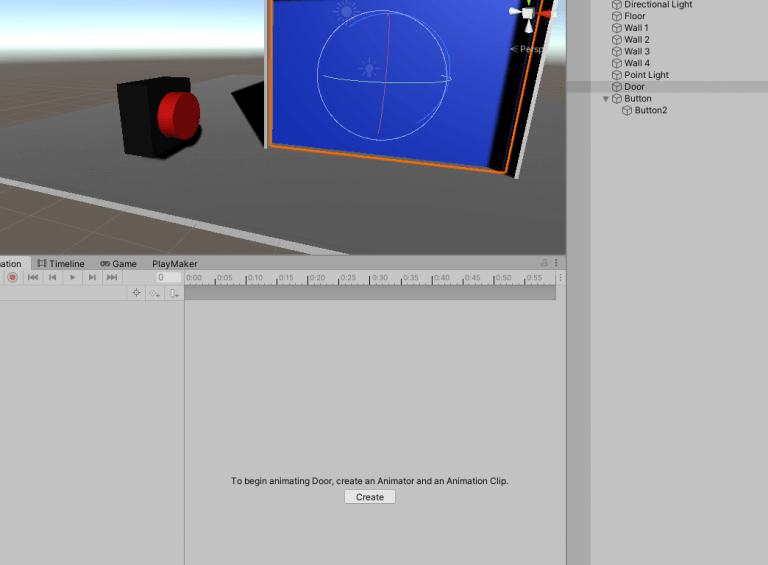Step to next keyframe
This screenshot has width=768, height=565.
tap(92, 278)
